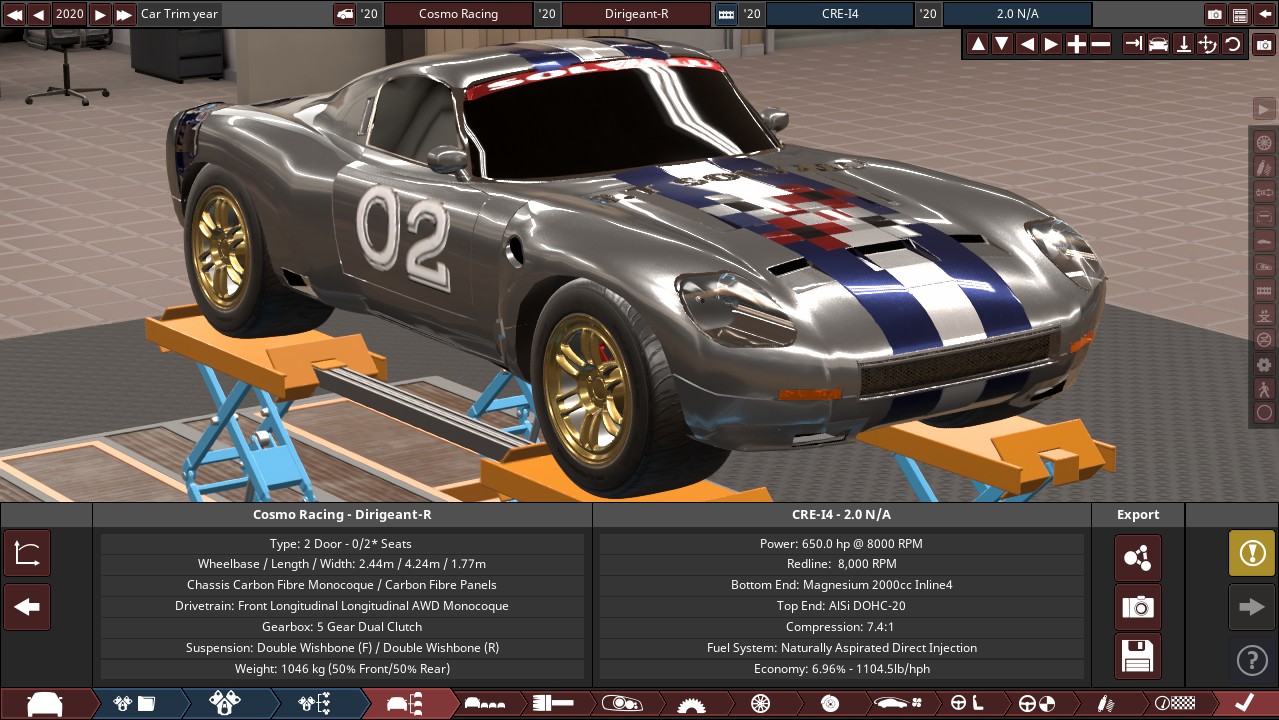Open the paint brush tab
Viewport: 1279px width, 720px height.
click(x=551, y=703)
